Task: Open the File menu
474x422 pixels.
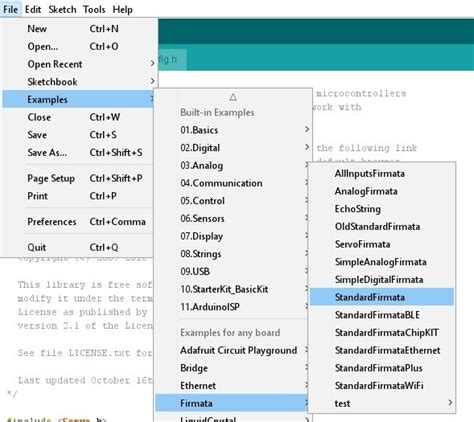Action: 11,9
